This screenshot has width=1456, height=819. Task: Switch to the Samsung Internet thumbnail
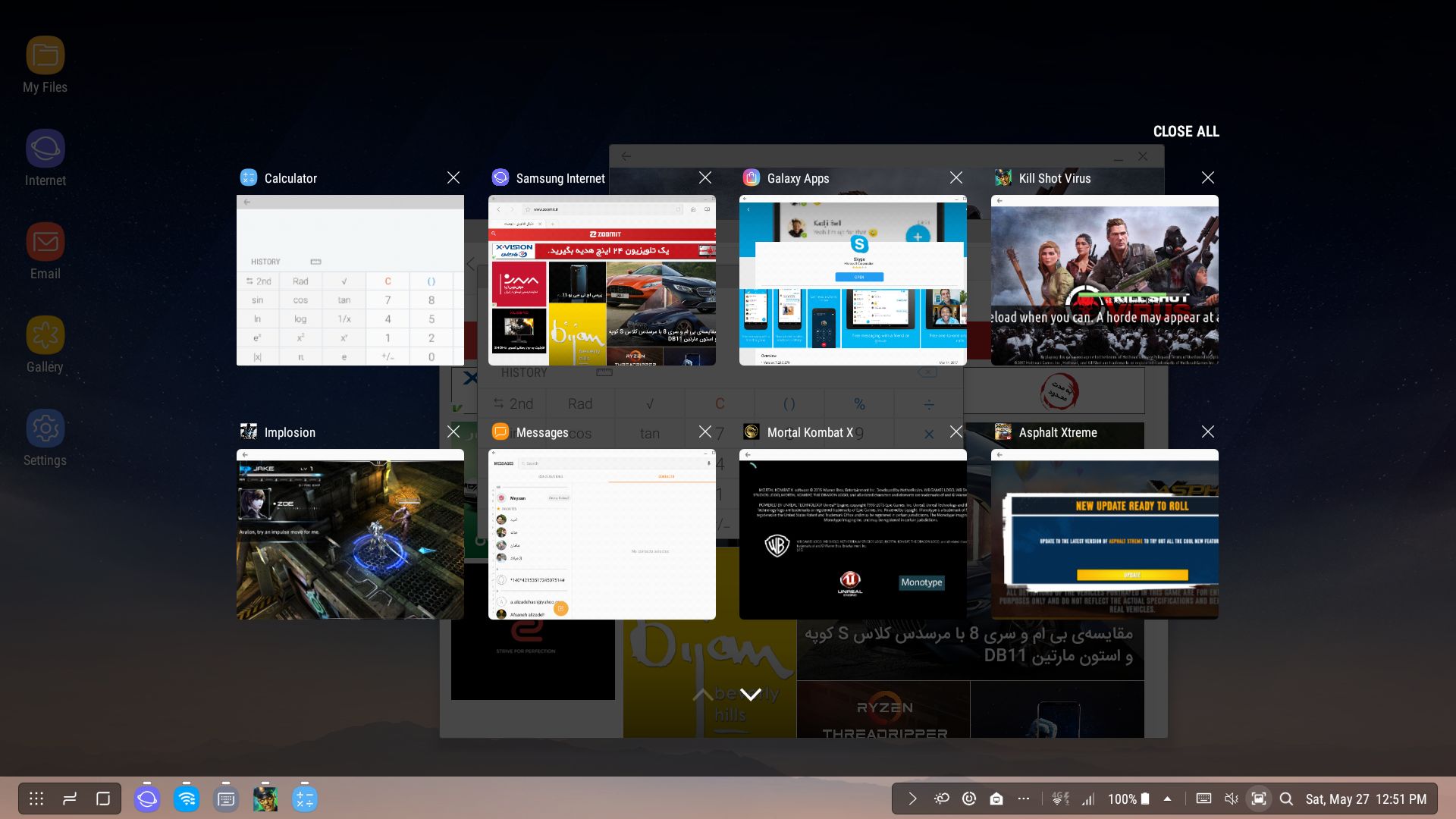pyautogui.click(x=602, y=281)
